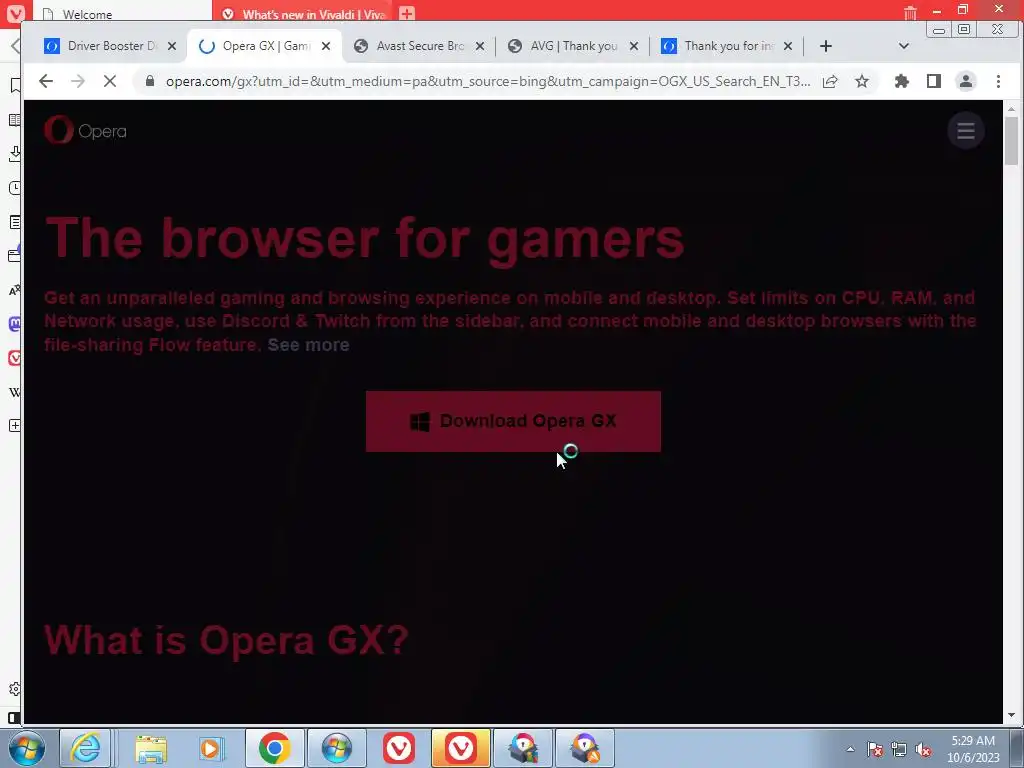Image resolution: width=1024 pixels, height=768 pixels.
Task: Open the Vivaldi history panel
Action: [14, 188]
